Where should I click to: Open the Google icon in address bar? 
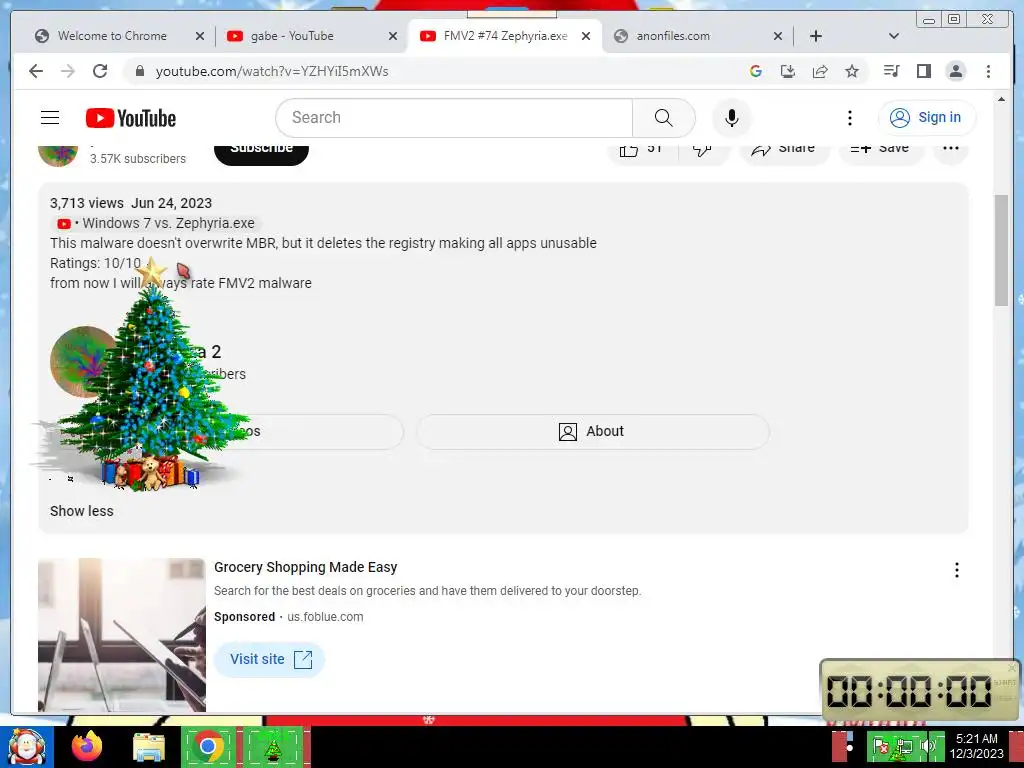[x=756, y=71]
